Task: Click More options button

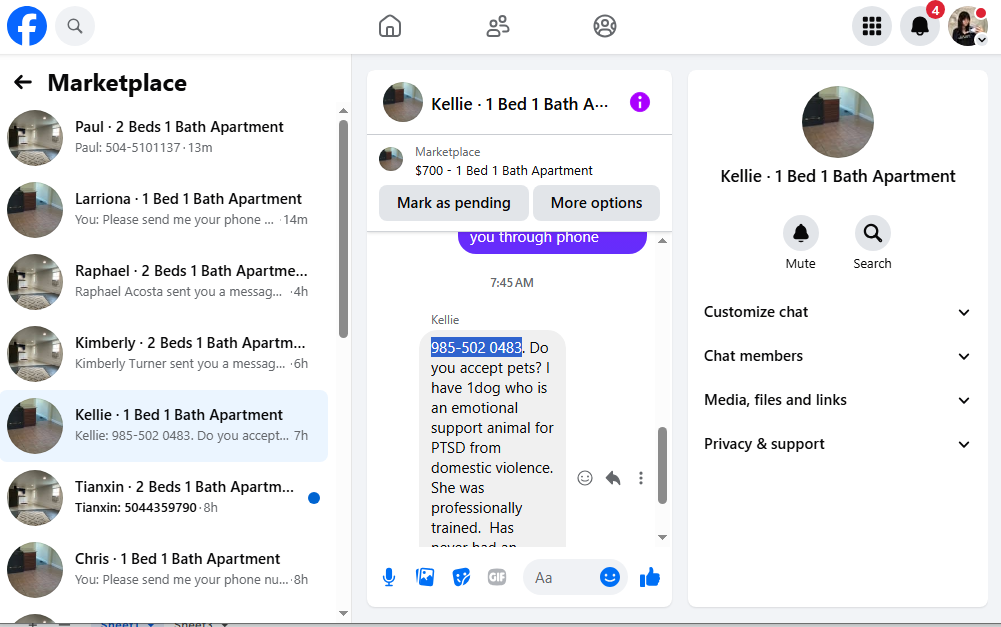Action: pos(596,203)
